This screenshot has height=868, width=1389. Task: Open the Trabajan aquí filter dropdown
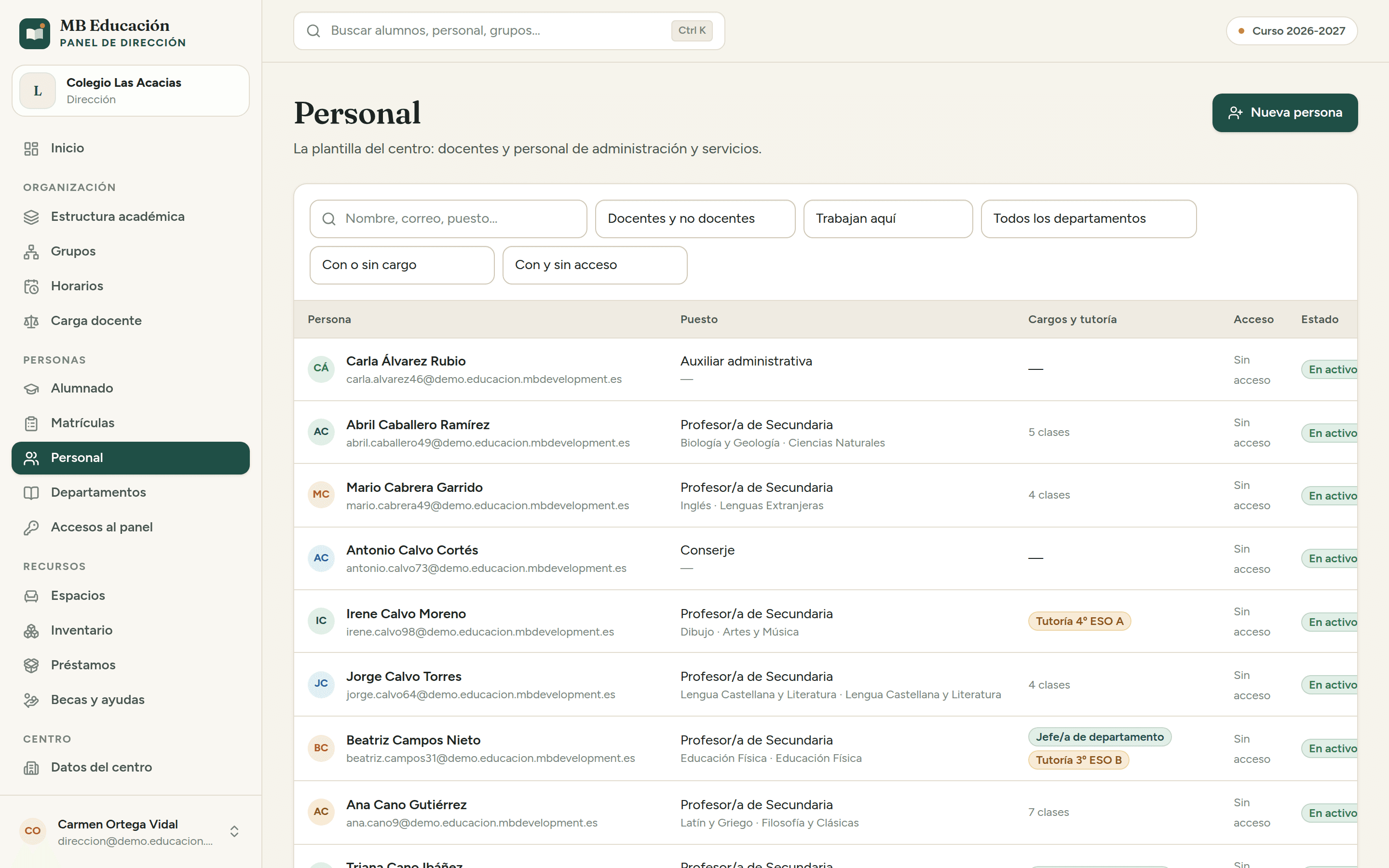coord(888,219)
